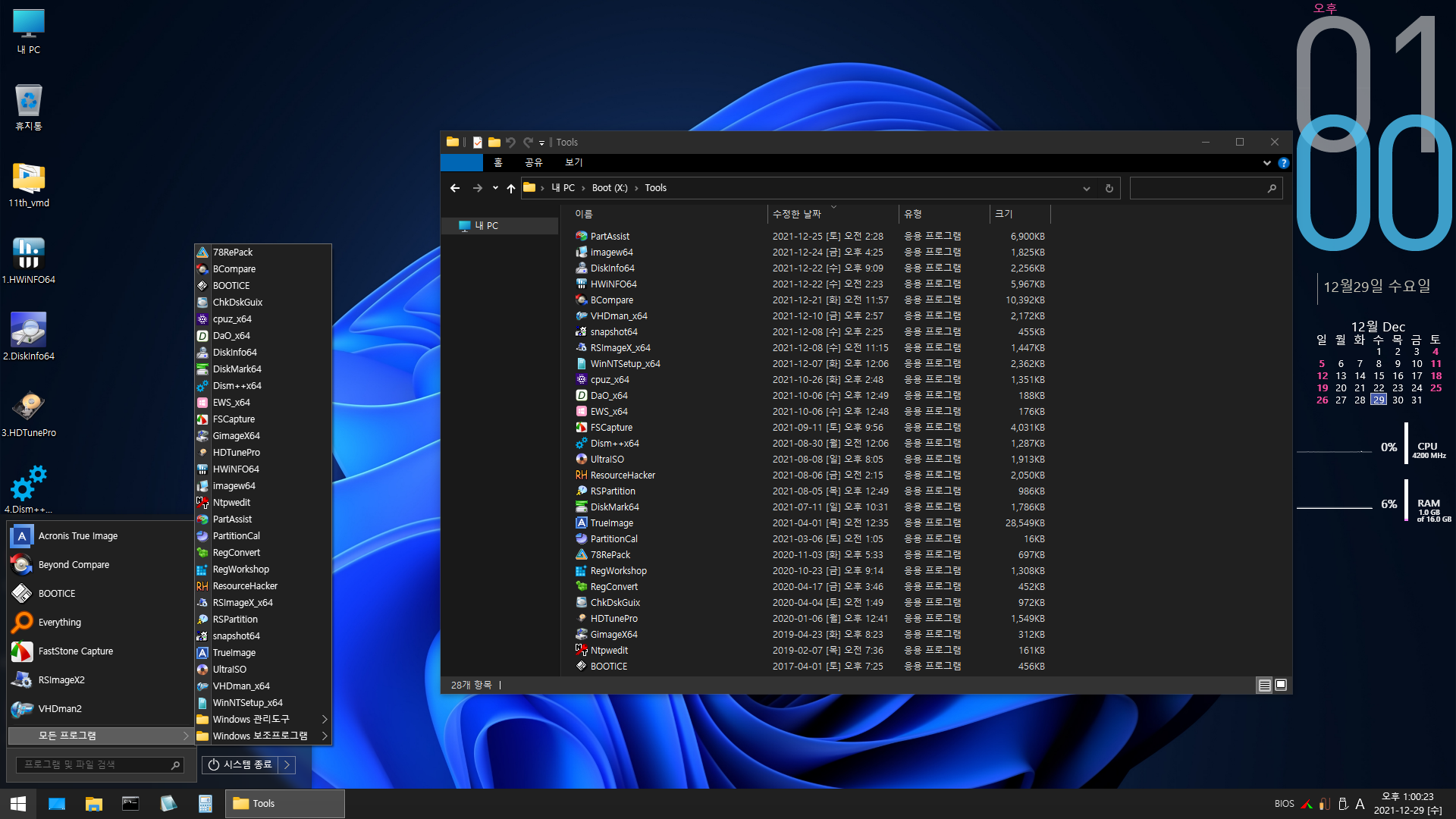Open the blue File tab in Explorer
The width and height of the screenshot is (1456, 819).
(462, 163)
